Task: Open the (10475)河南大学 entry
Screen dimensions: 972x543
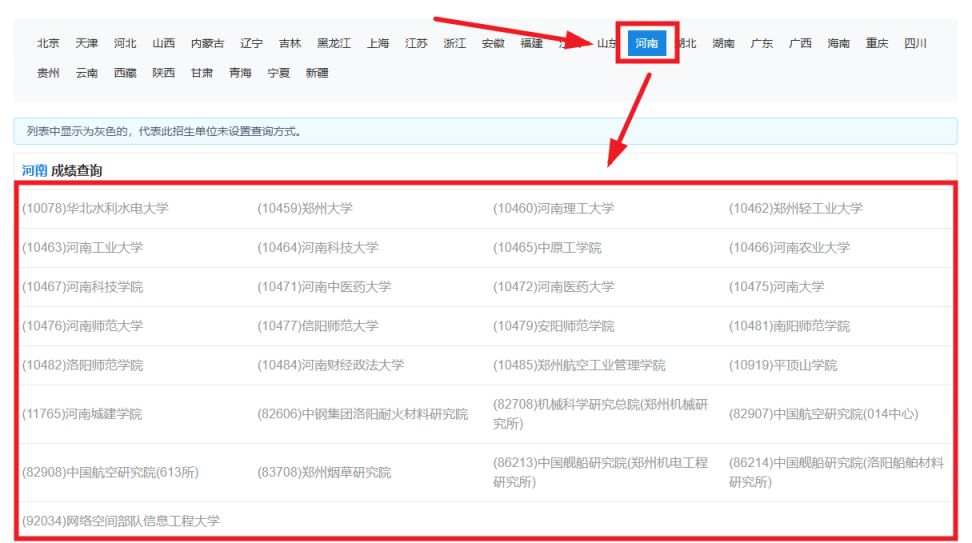Action: coord(777,286)
